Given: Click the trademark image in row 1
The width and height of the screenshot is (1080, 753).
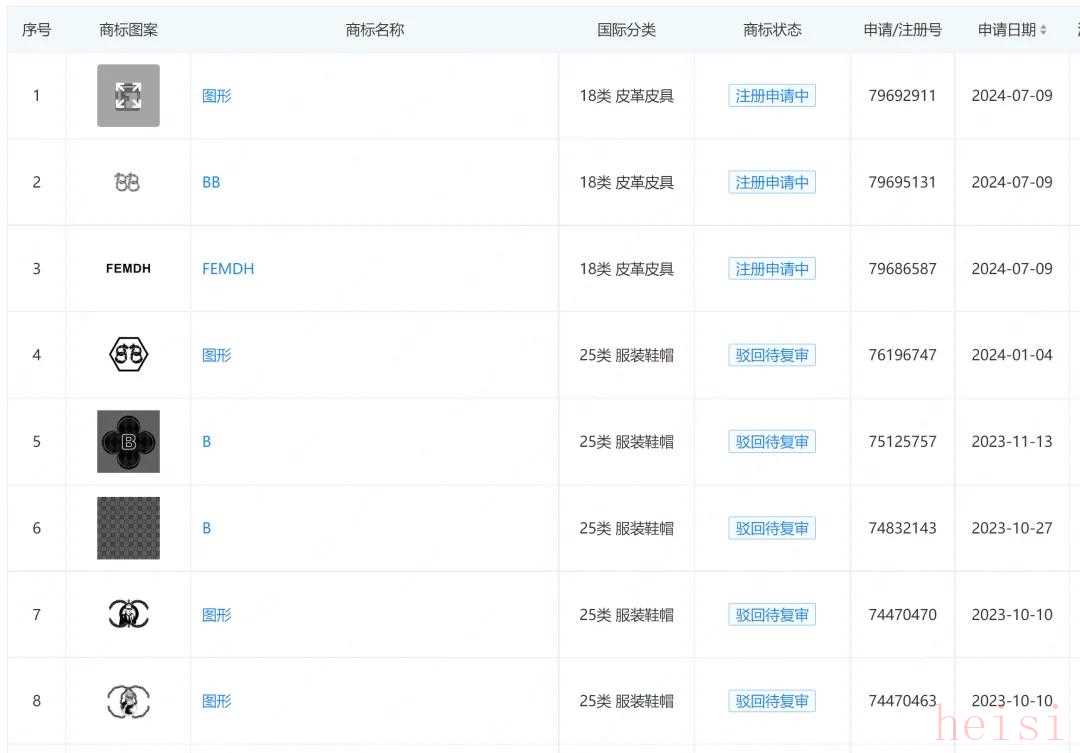Looking at the screenshot, I should tap(128, 96).
